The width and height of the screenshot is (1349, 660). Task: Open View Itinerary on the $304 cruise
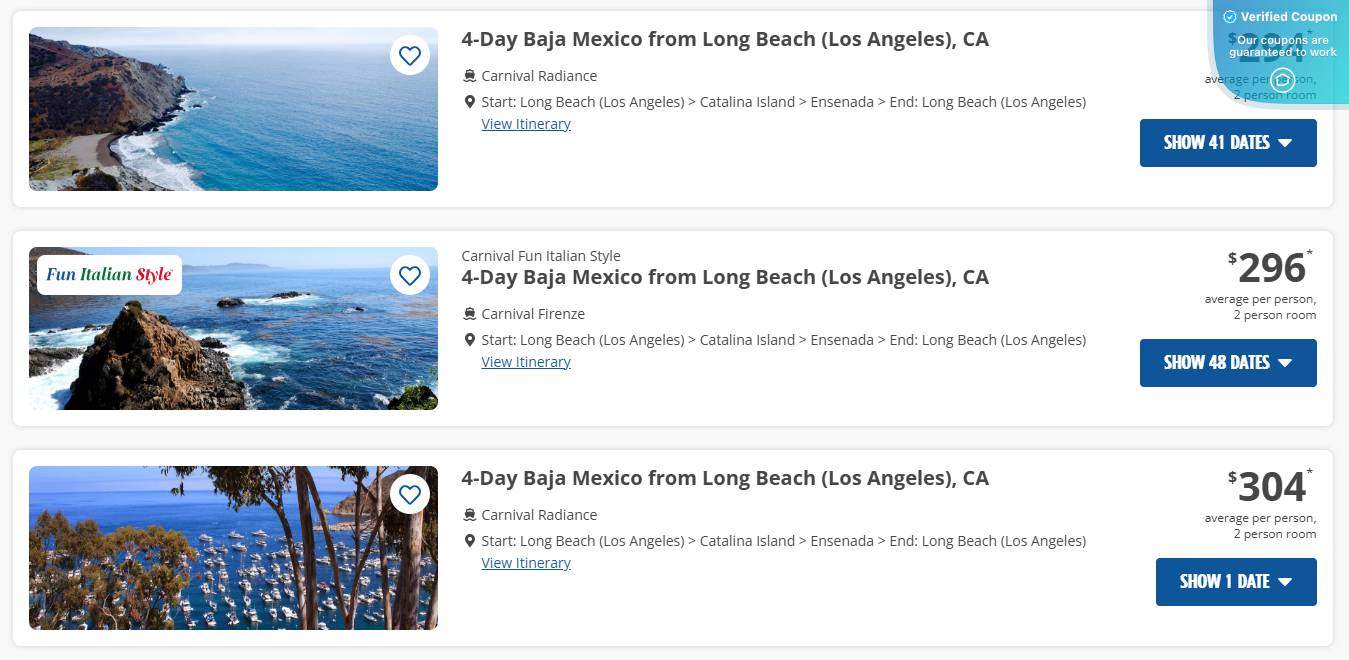(526, 563)
